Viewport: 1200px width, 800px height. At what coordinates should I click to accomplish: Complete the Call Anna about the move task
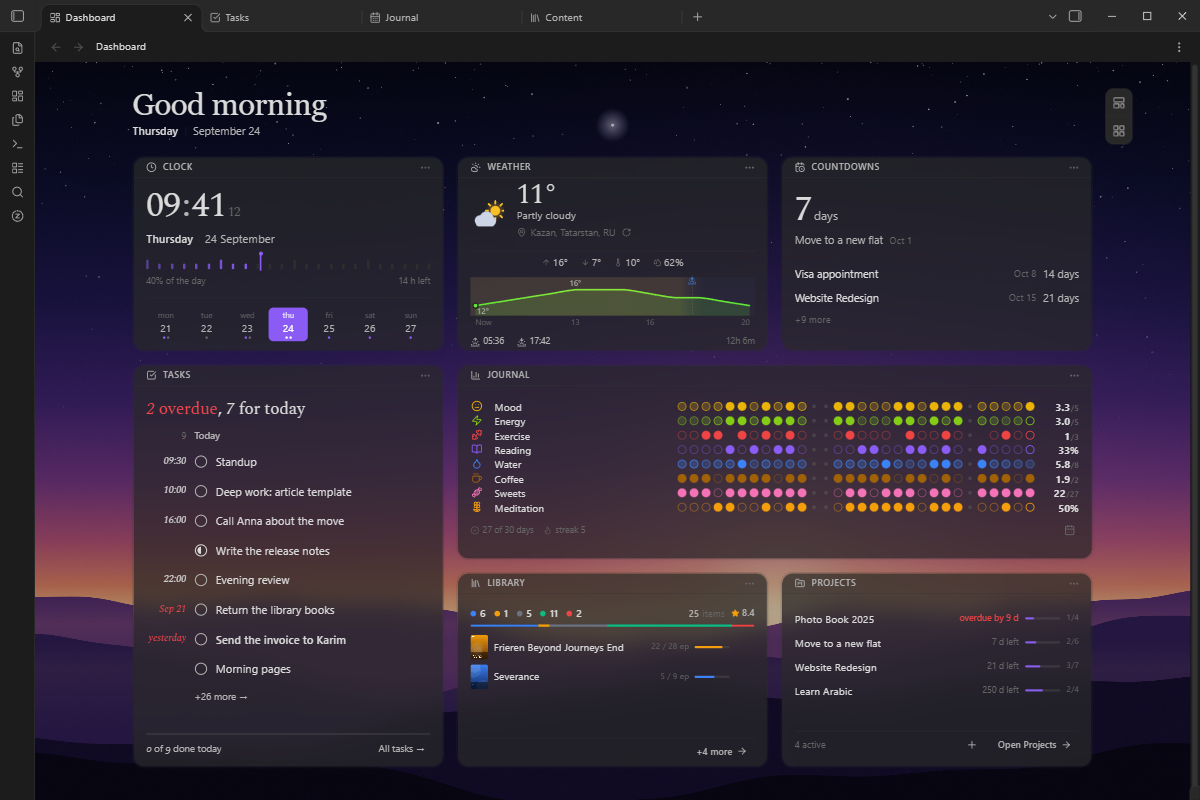tap(201, 521)
